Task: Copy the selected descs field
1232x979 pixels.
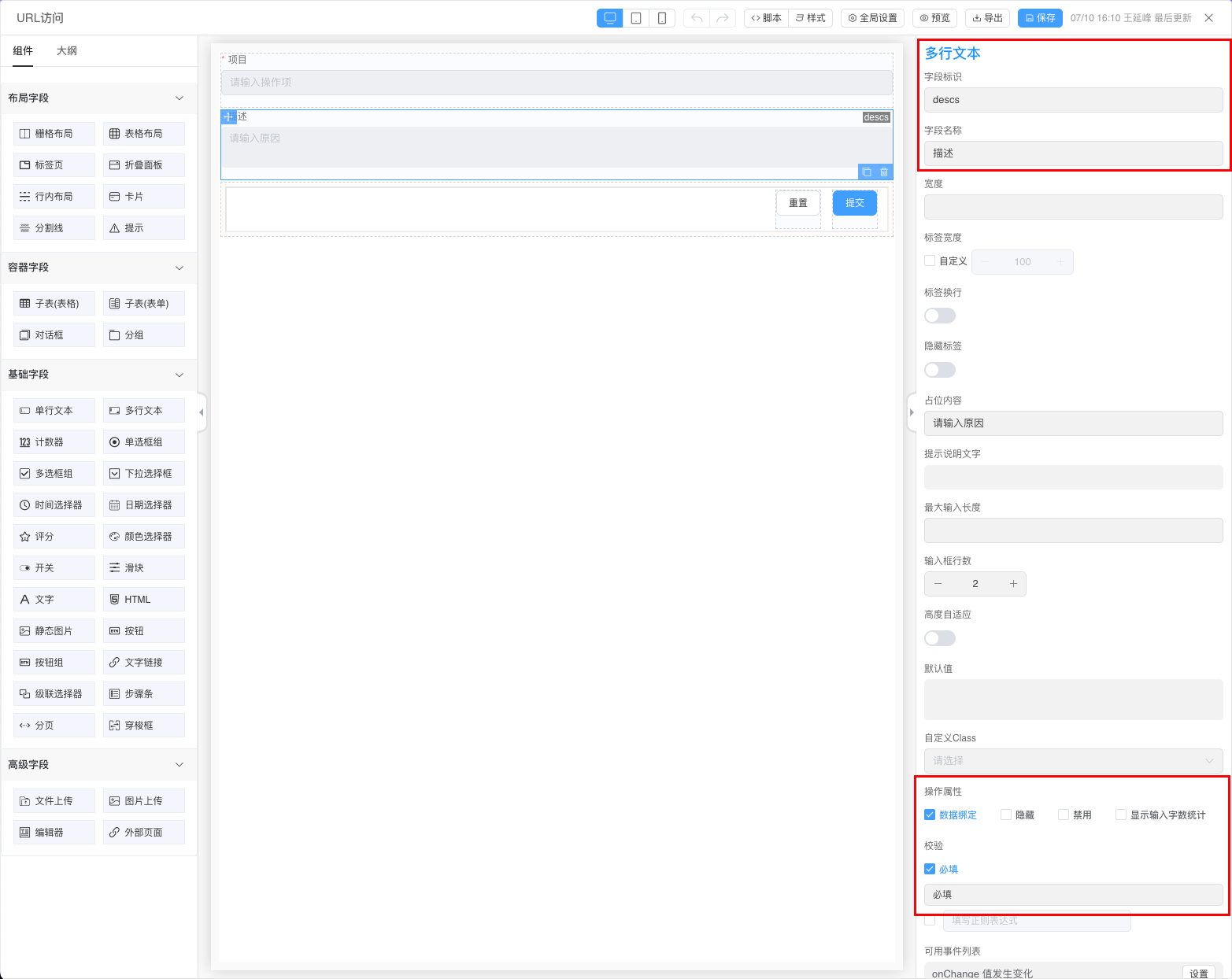Action: click(867, 172)
